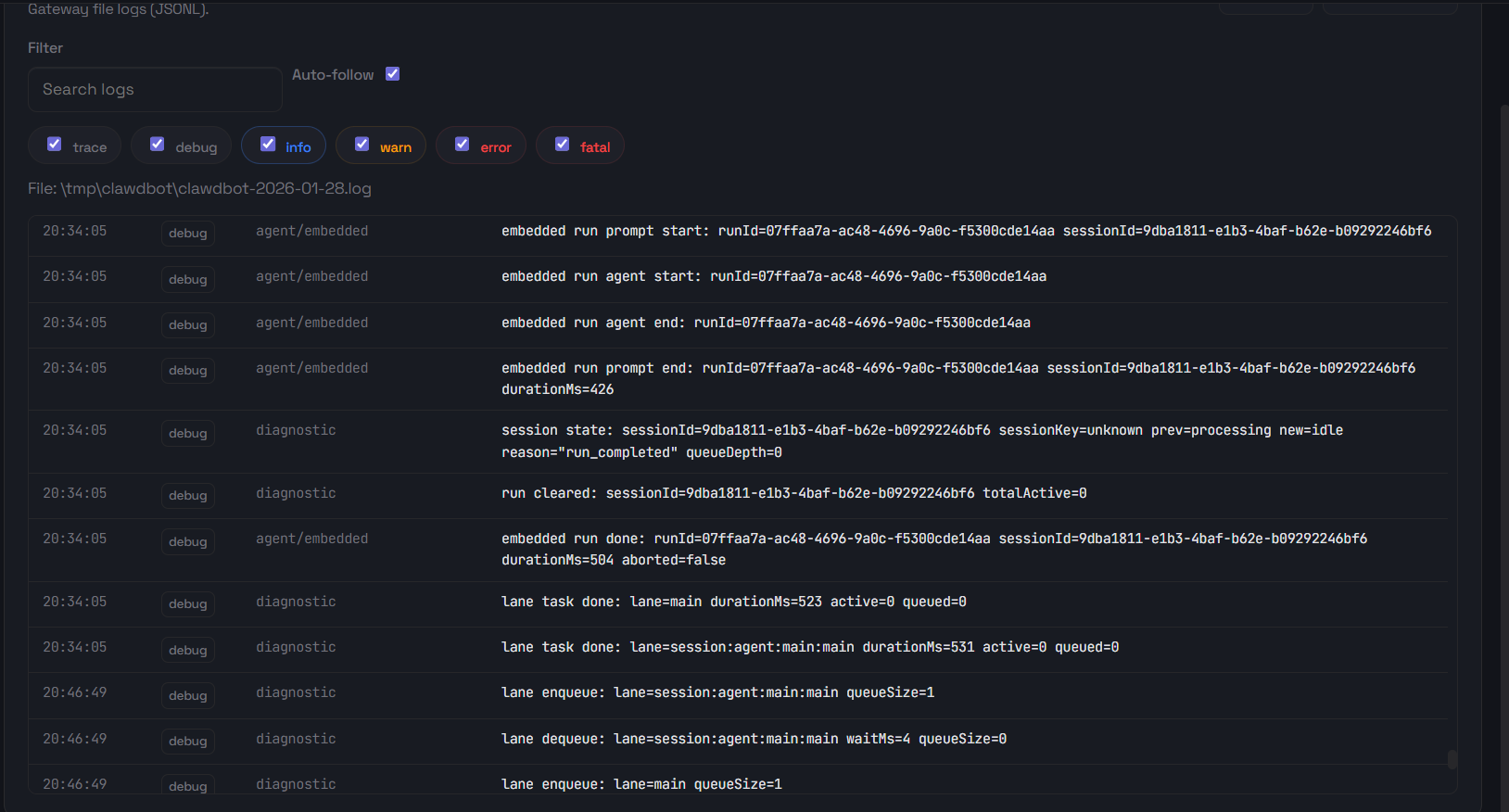The image size is (1509, 812).
Task: Select 'lane task done: lane=main' log message
Action: pyautogui.click(x=733, y=602)
